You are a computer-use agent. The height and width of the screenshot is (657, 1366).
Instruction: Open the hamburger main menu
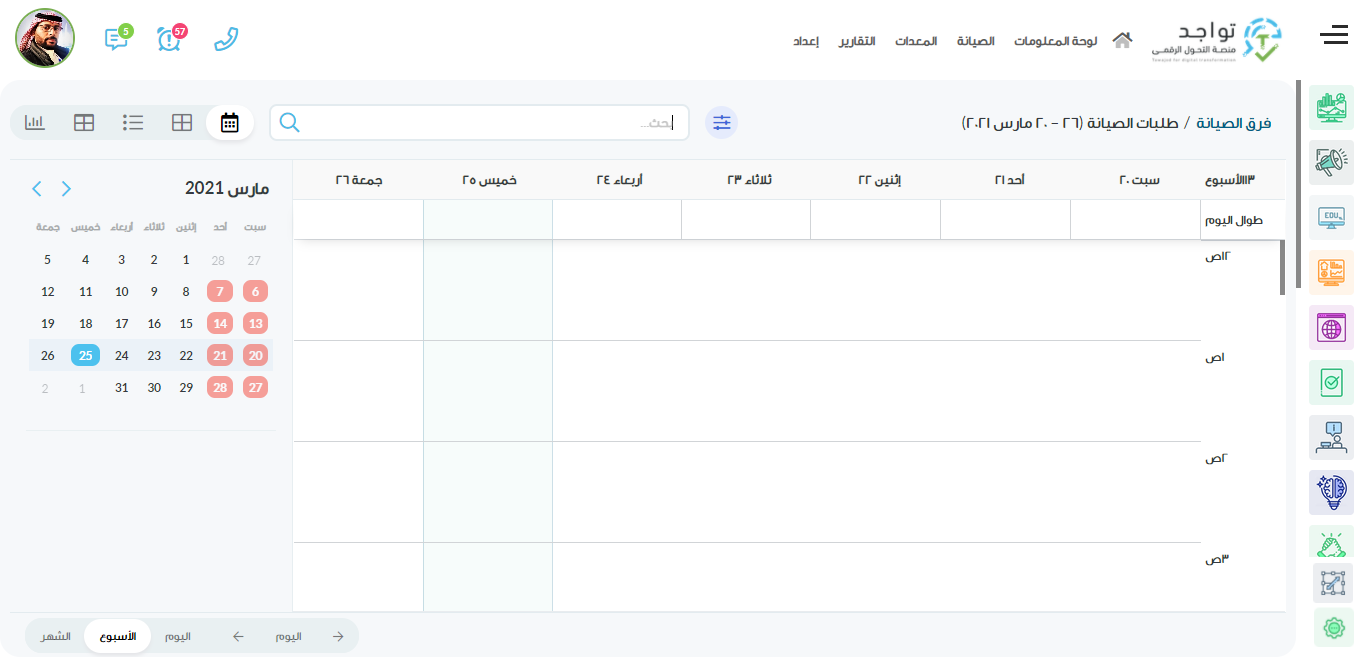pyautogui.click(x=1333, y=37)
